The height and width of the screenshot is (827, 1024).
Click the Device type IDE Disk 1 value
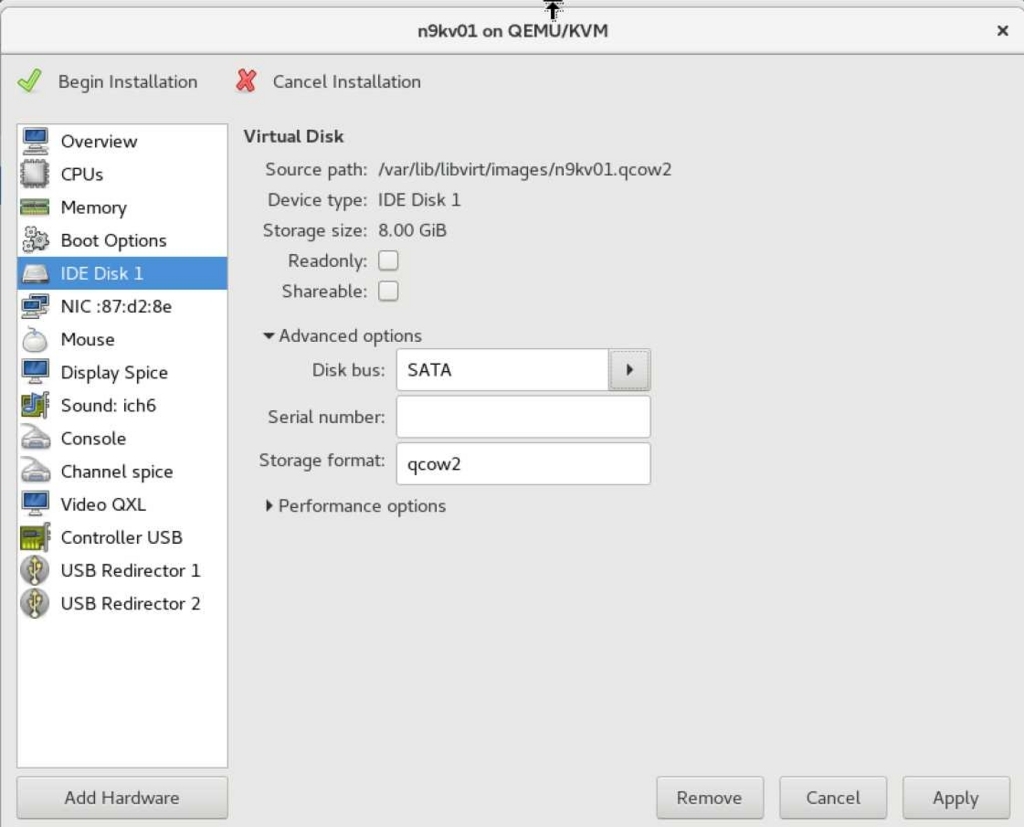click(x=419, y=199)
